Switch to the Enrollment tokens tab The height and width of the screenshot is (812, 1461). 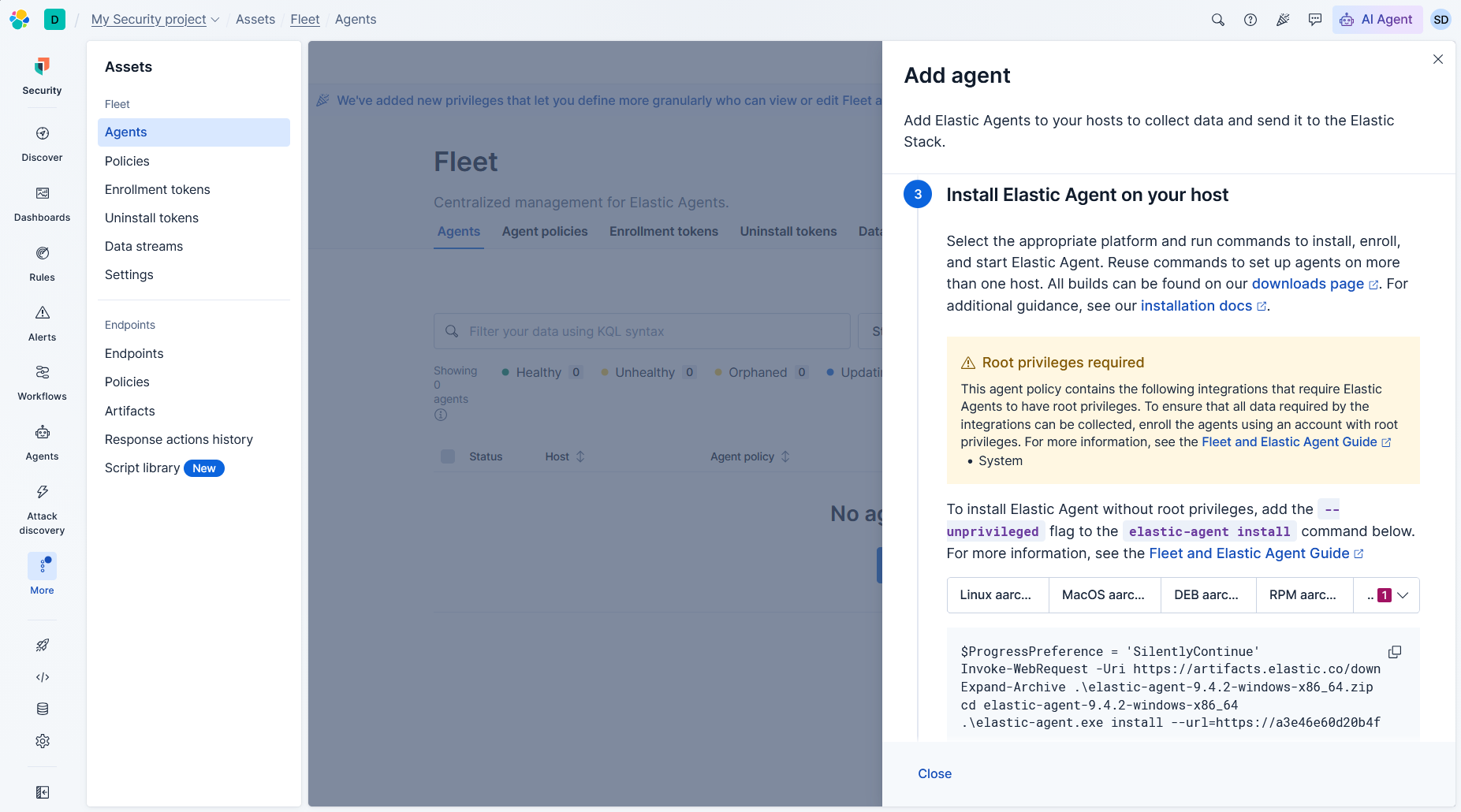[x=664, y=231]
